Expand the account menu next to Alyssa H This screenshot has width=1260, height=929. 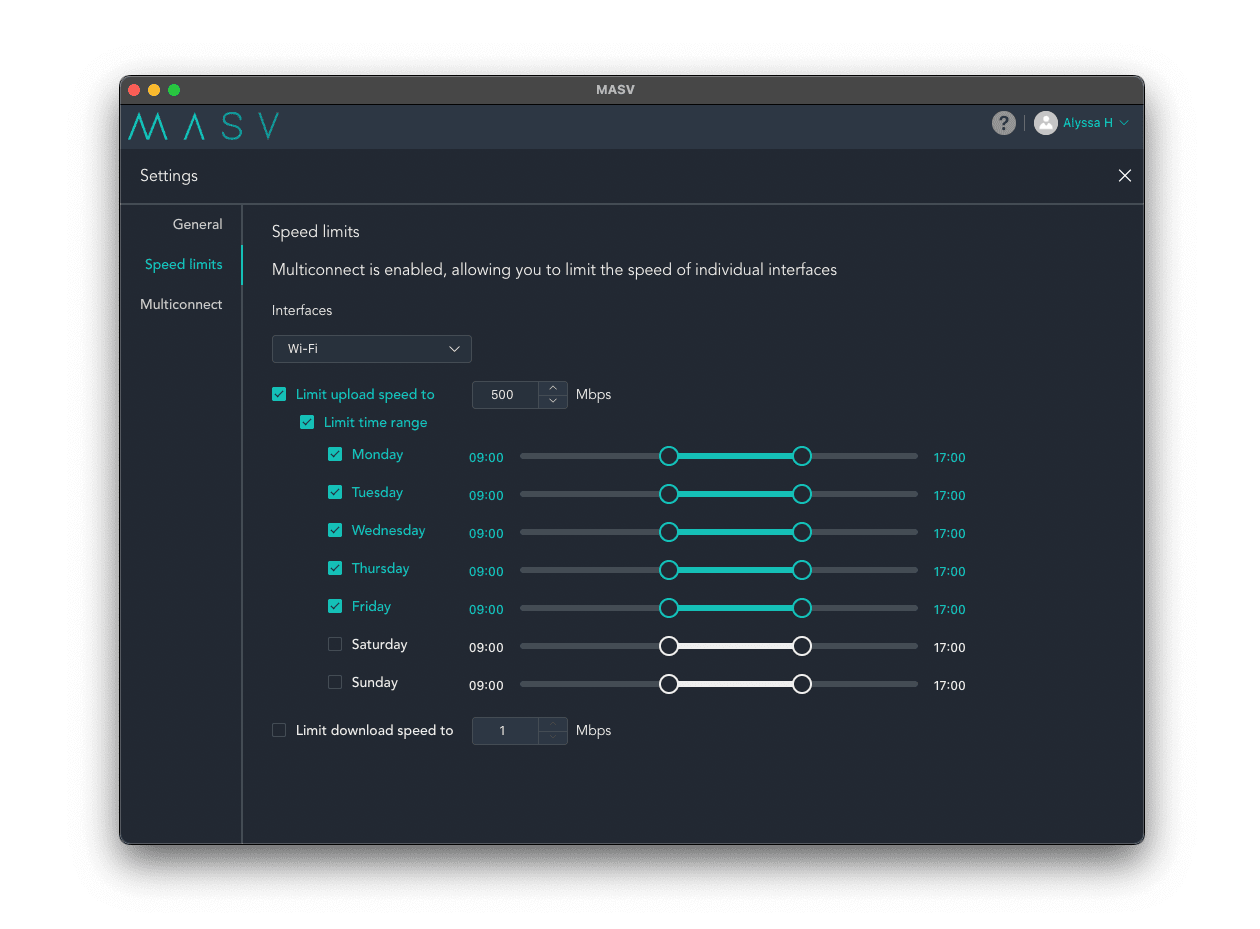pyautogui.click(x=1126, y=122)
